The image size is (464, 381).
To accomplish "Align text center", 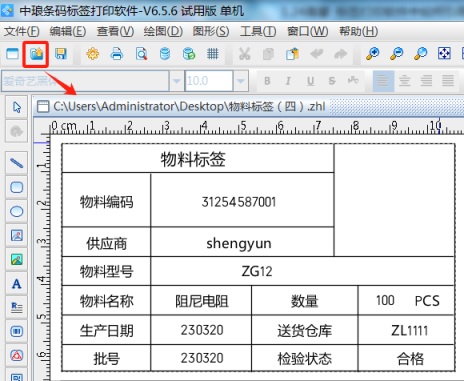I will (x=405, y=81).
